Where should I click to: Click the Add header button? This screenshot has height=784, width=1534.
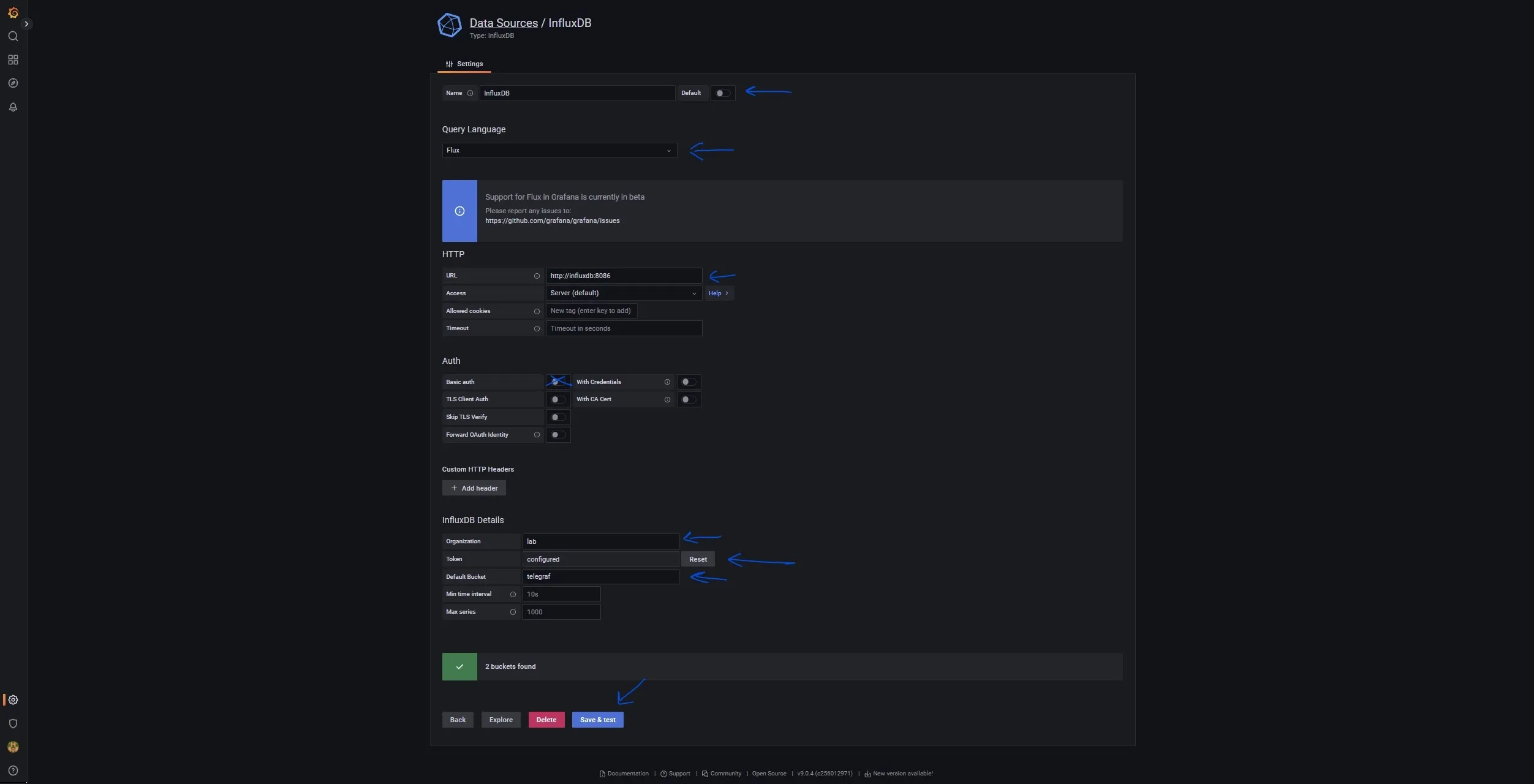[474, 488]
